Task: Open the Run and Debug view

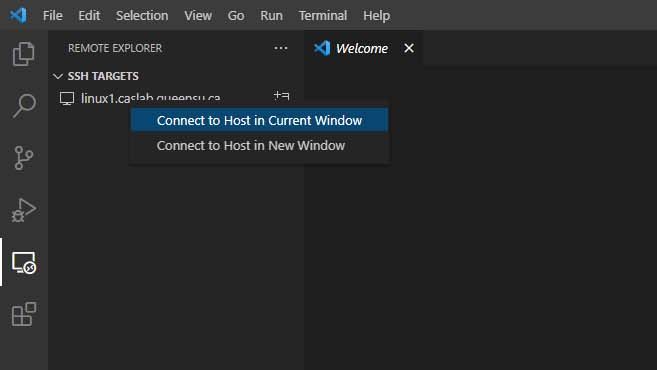Action: tap(23, 210)
